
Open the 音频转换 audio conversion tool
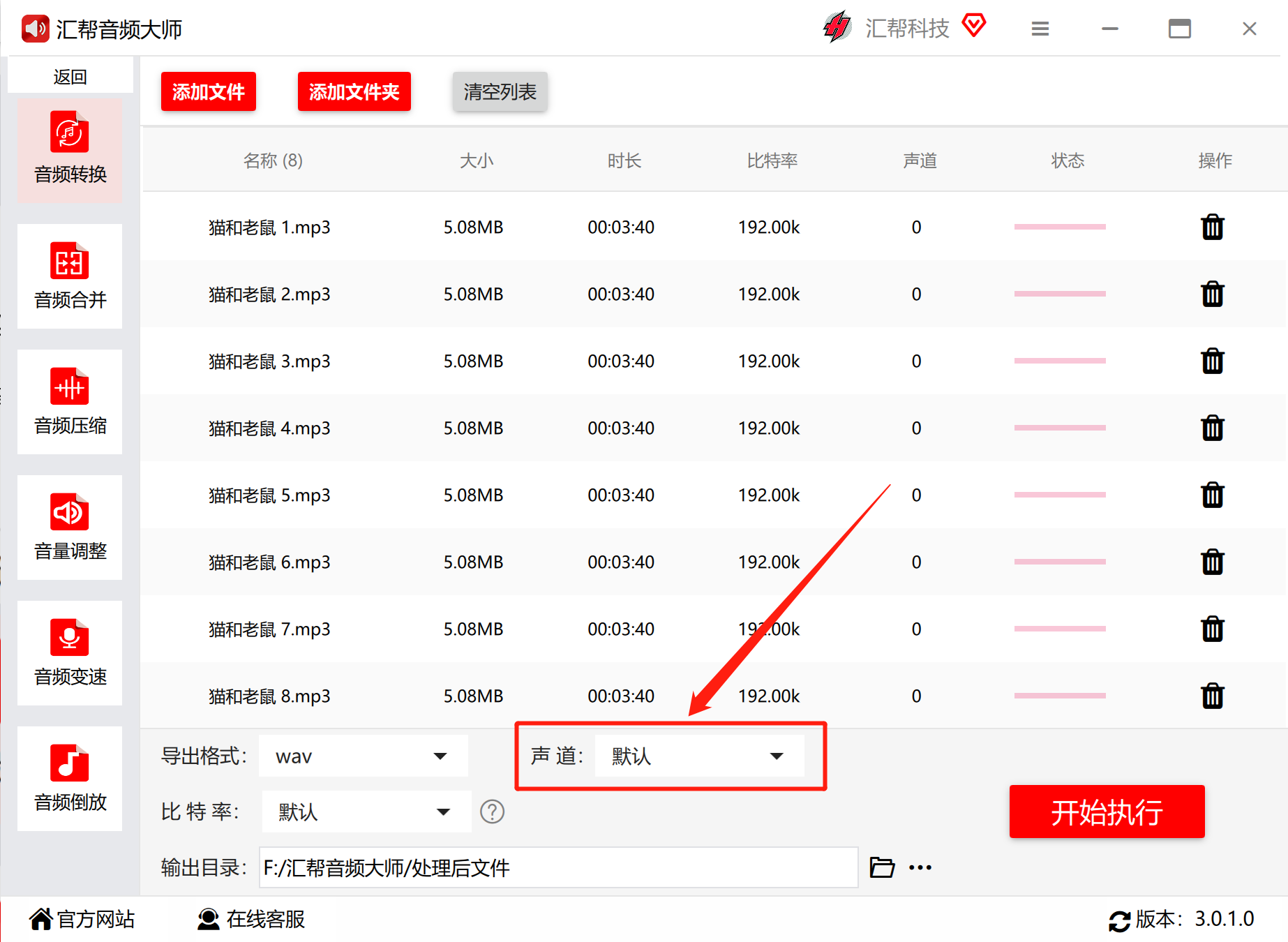coord(70,151)
